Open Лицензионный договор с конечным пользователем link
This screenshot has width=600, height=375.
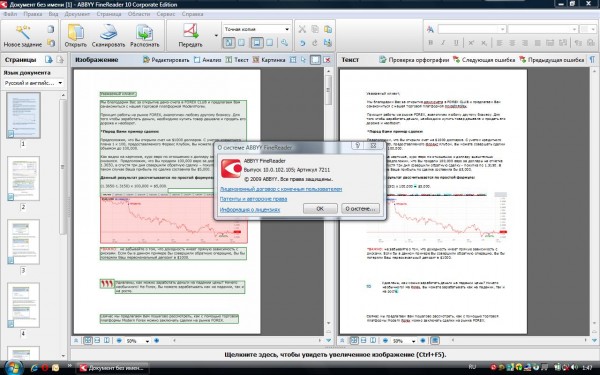[281, 189]
